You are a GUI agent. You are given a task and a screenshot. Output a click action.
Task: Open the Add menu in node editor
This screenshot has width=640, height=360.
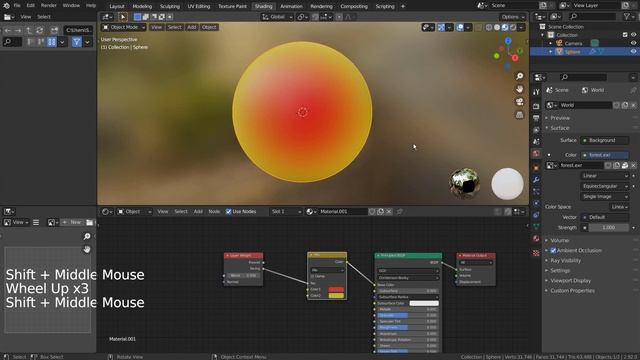[x=198, y=211]
